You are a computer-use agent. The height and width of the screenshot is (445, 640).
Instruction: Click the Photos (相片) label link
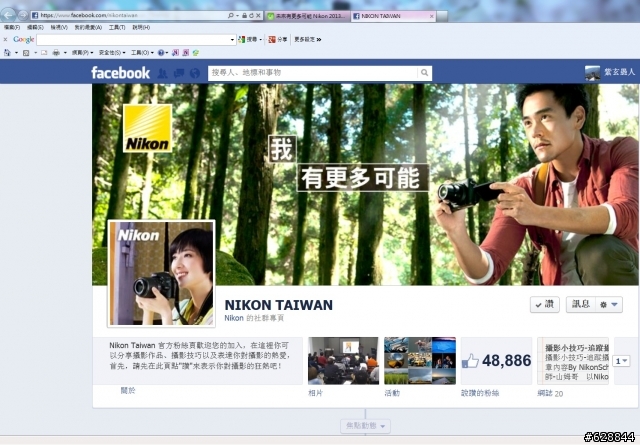pyautogui.click(x=315, y=393)
